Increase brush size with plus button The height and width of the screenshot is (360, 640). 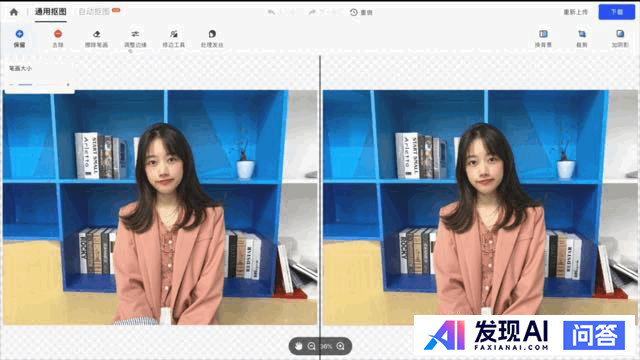coord(68,84)
